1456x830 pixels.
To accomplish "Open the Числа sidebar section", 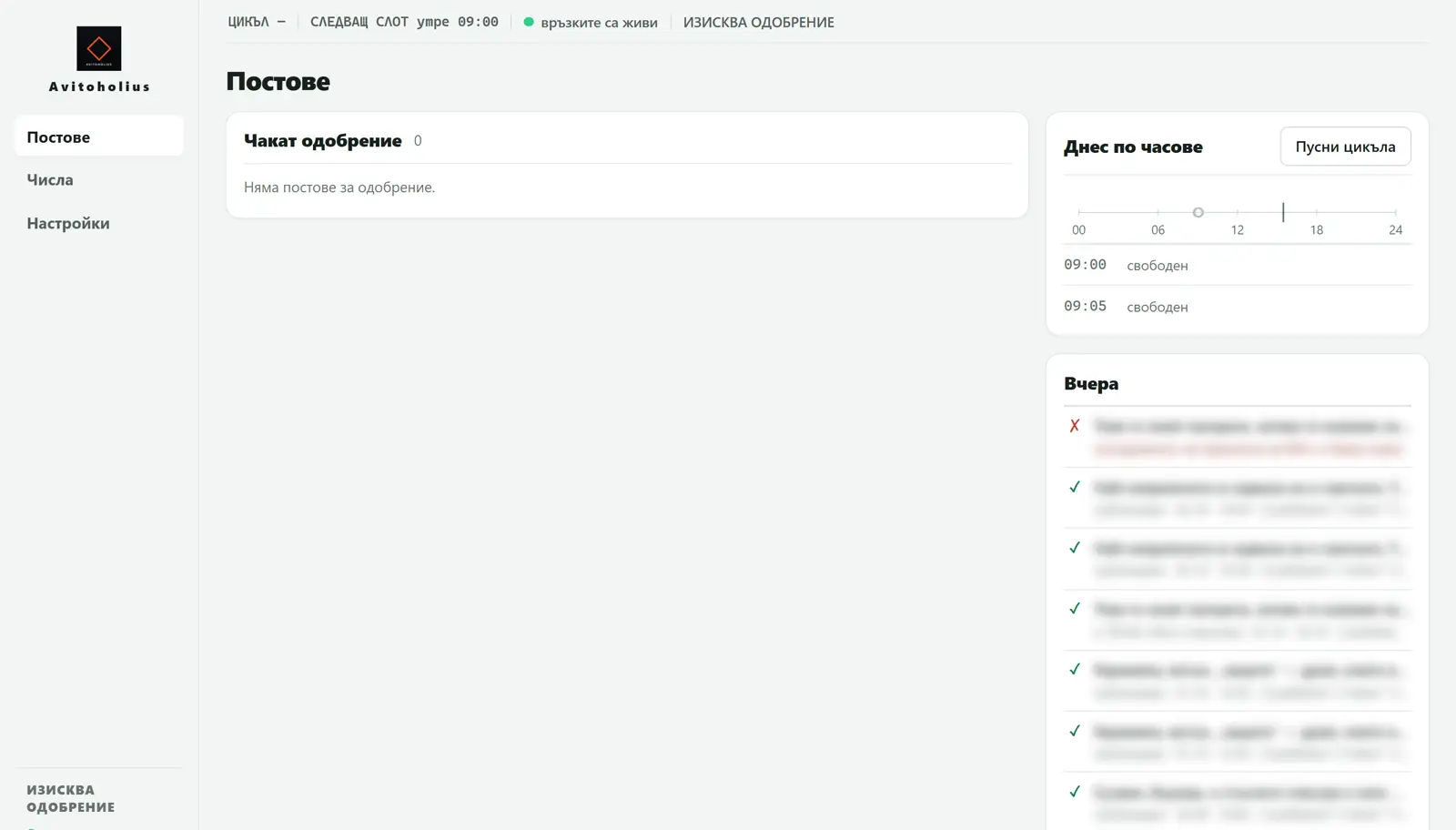I will click(x=99, y=179).
